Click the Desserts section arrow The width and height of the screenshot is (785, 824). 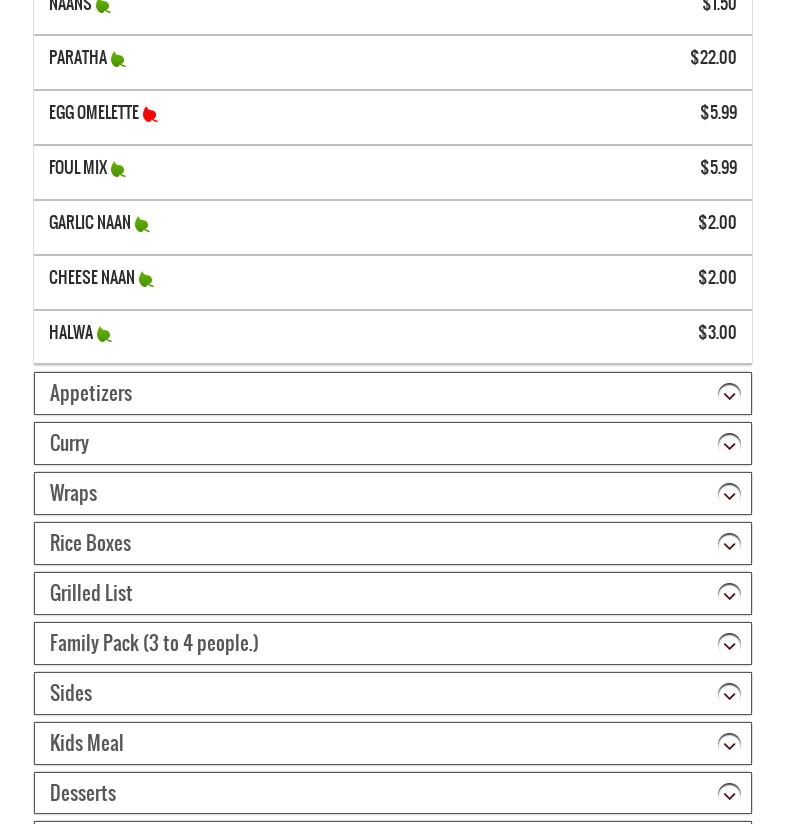point(729,794)
